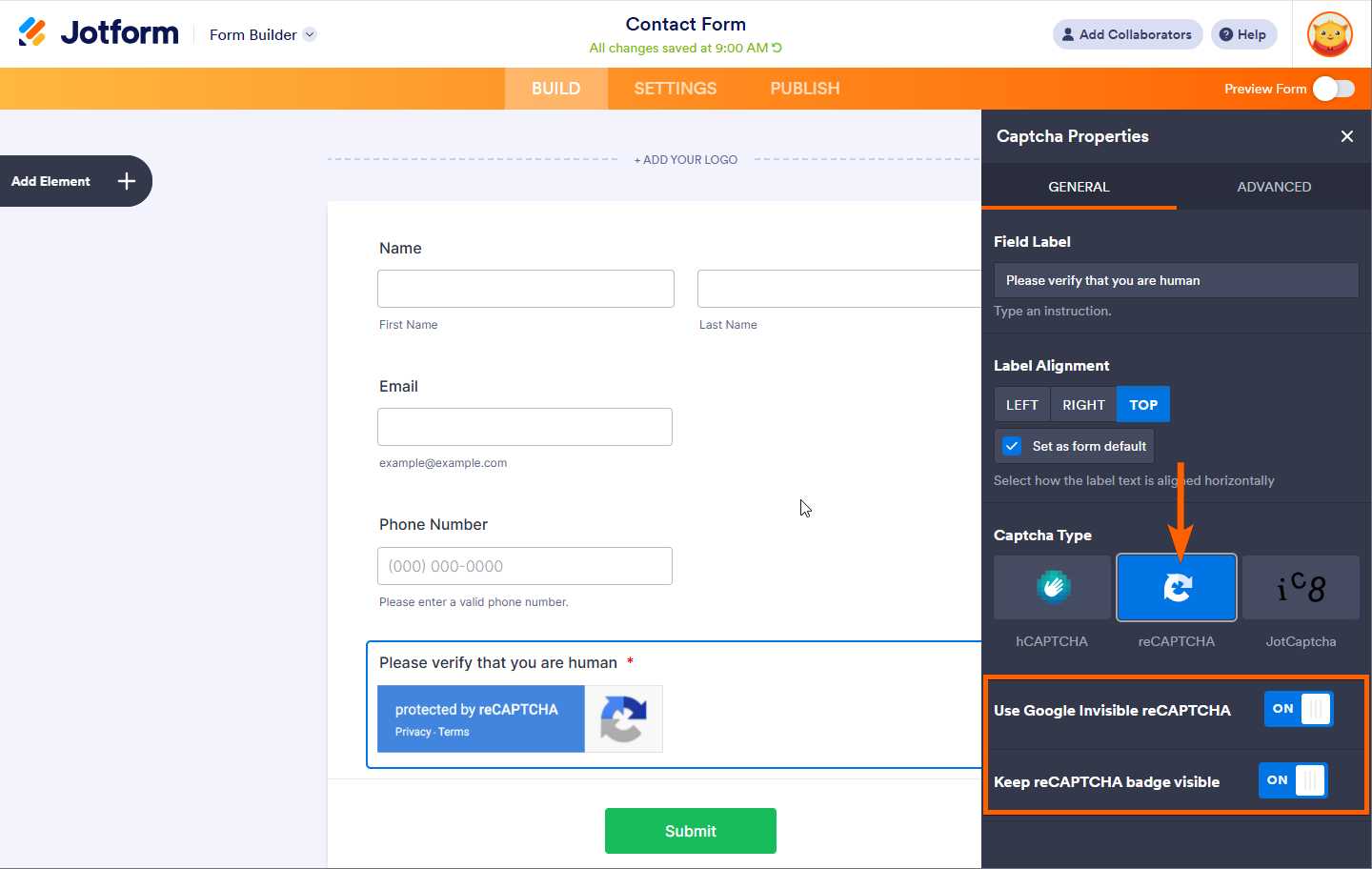The width and height of the screenshot is (1372, 869).
Task: Uncheck Set as form default checkbox
Action: pyautogui.click(x=1012, y=446)
